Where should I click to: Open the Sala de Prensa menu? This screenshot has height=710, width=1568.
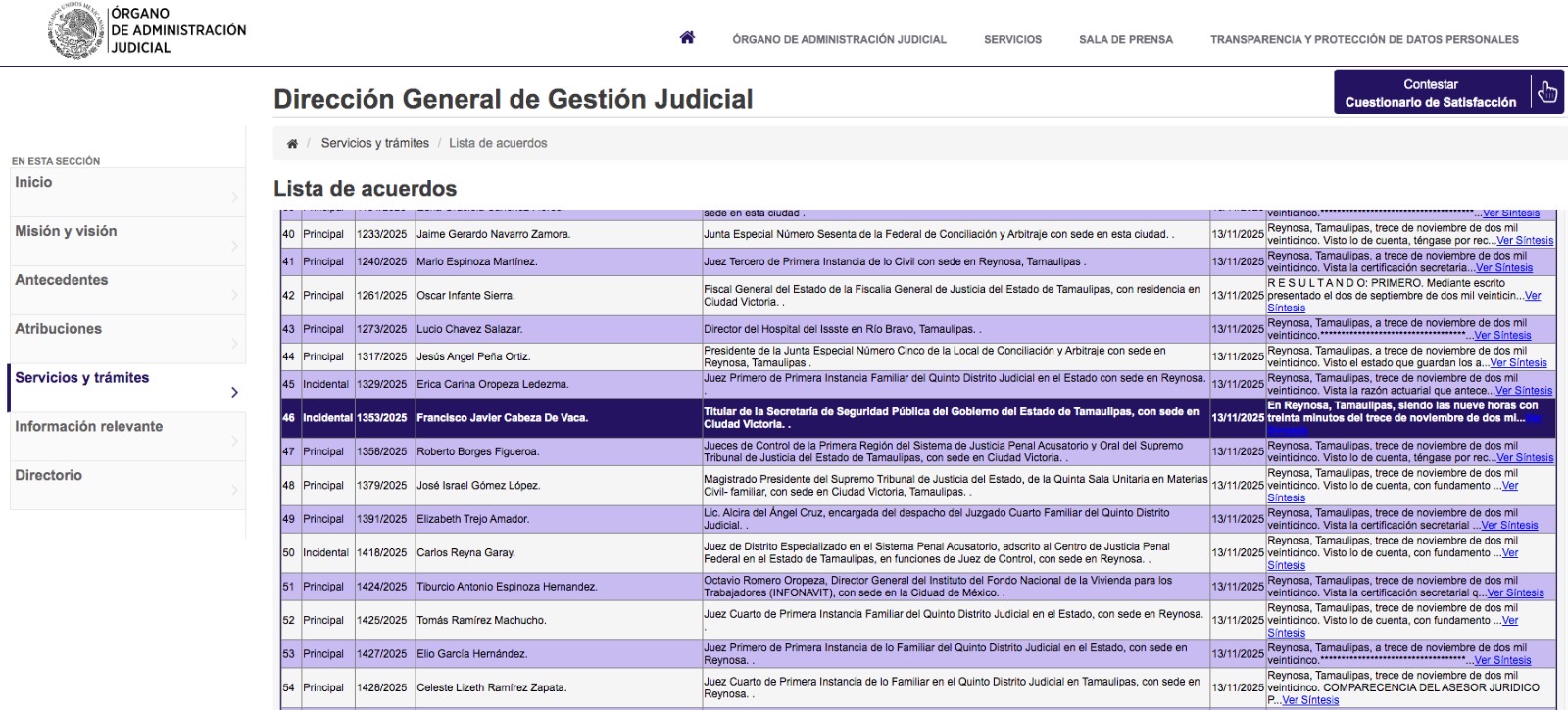[1125, 40]
